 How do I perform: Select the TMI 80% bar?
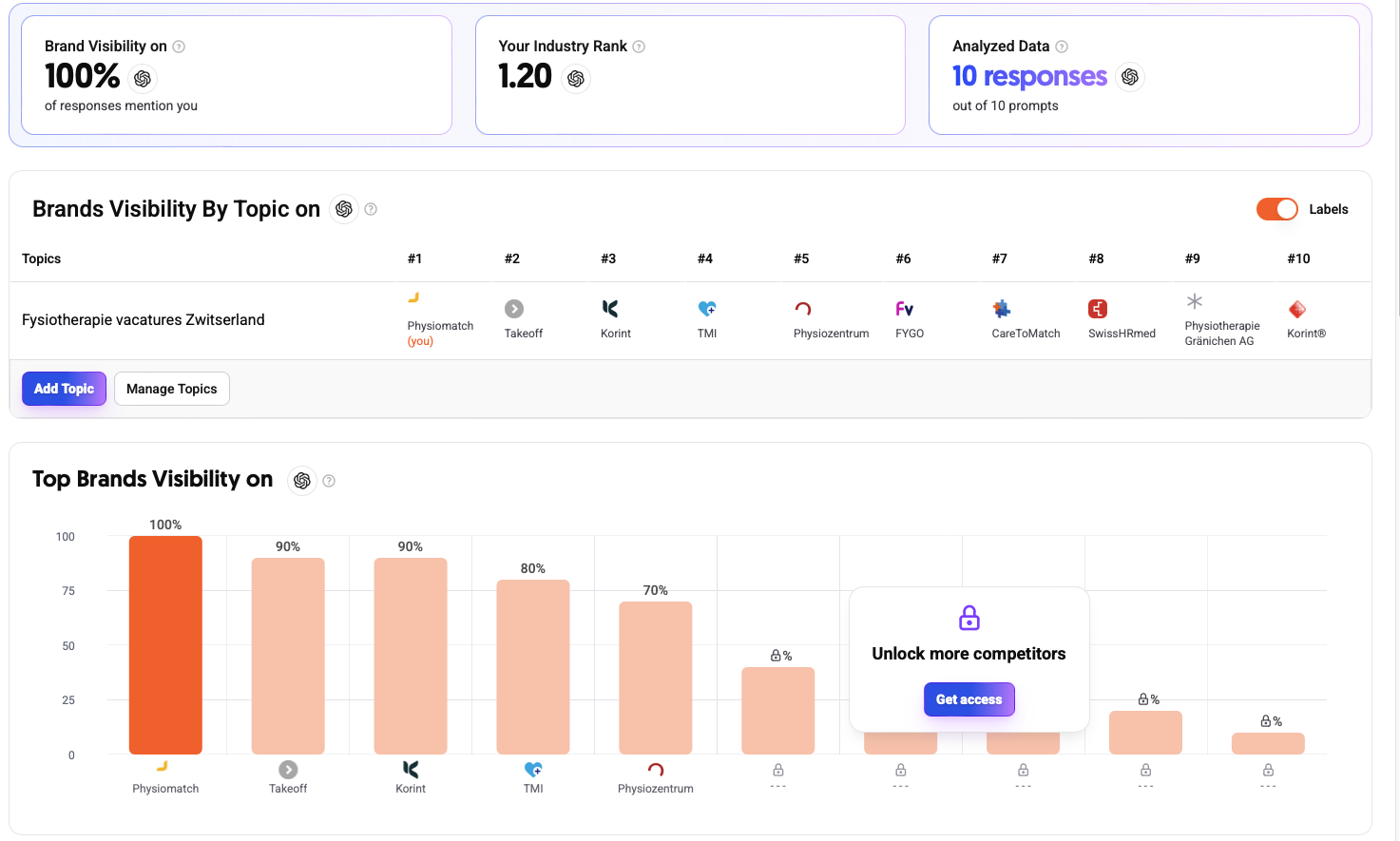(x=533, y=667)
